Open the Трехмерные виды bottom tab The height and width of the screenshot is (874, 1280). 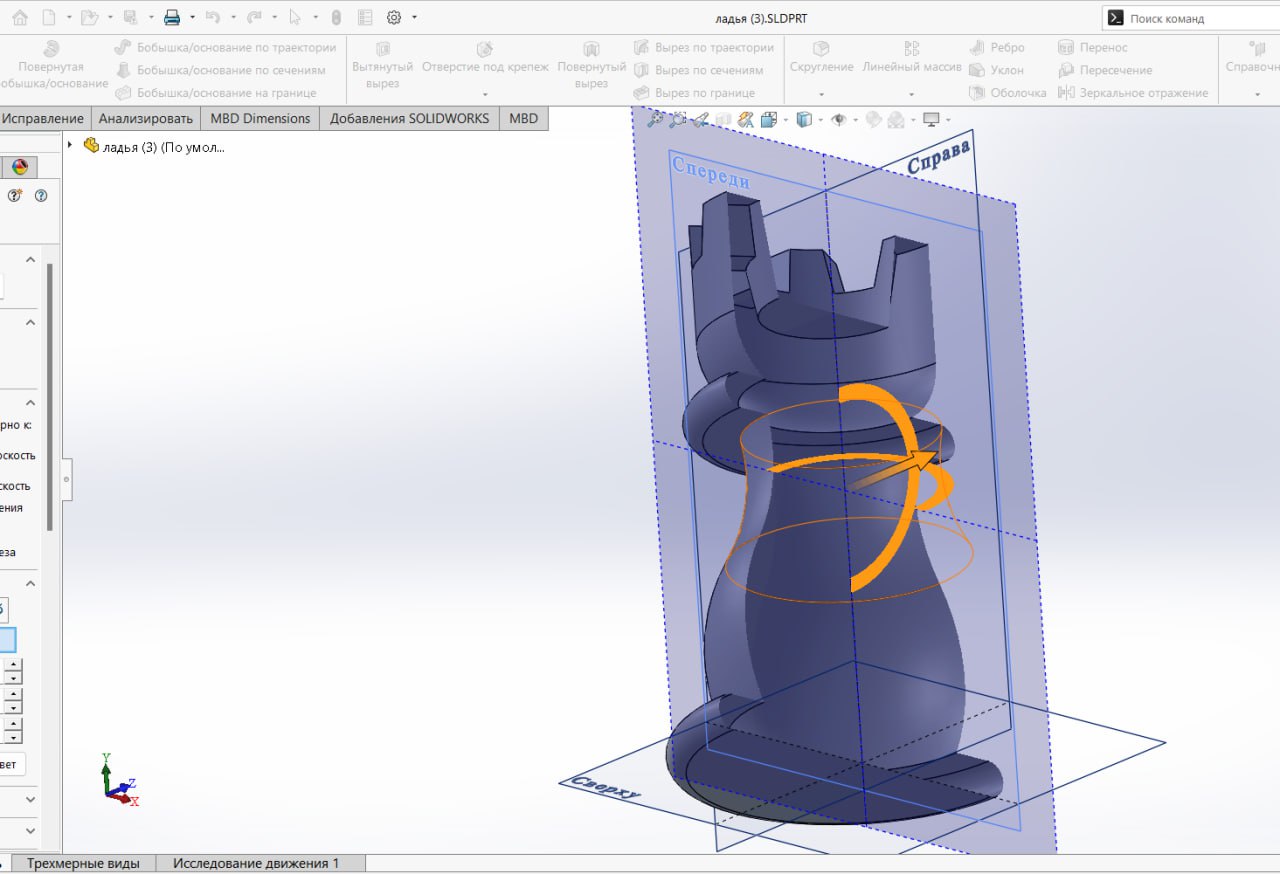[x=83, y=863]
